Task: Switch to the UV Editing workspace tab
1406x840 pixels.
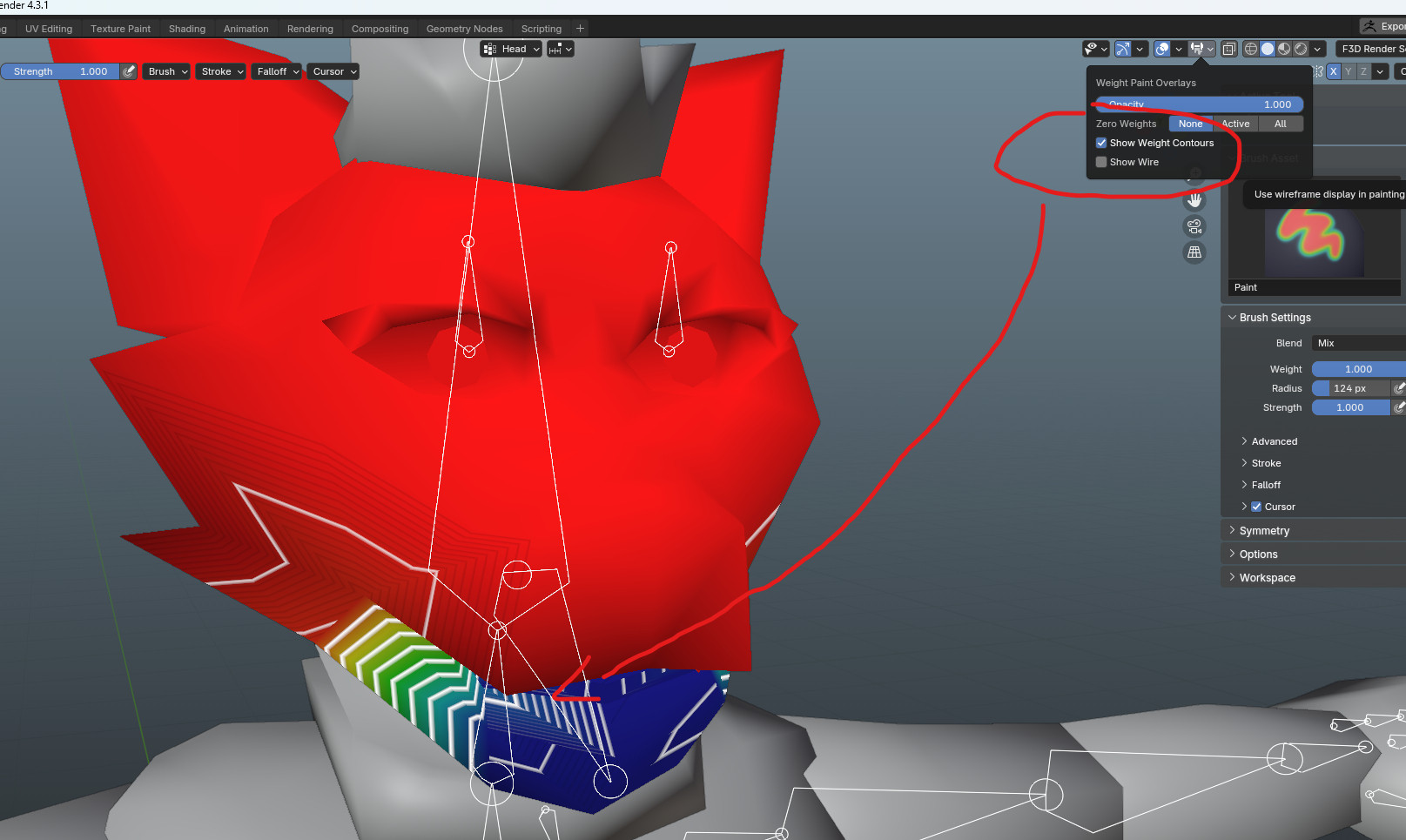Action: pyautogui.click(x=49, y=29)
